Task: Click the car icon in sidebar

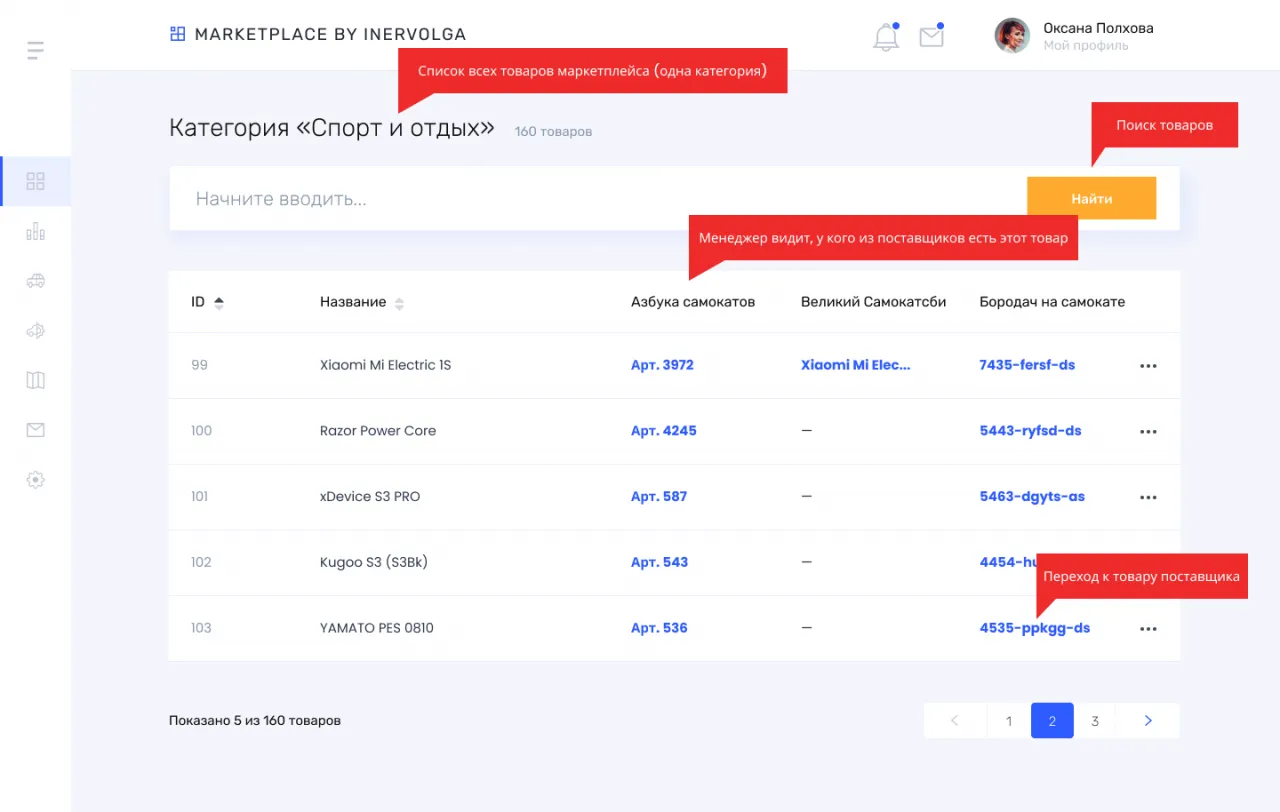Action: coord(35,281)
